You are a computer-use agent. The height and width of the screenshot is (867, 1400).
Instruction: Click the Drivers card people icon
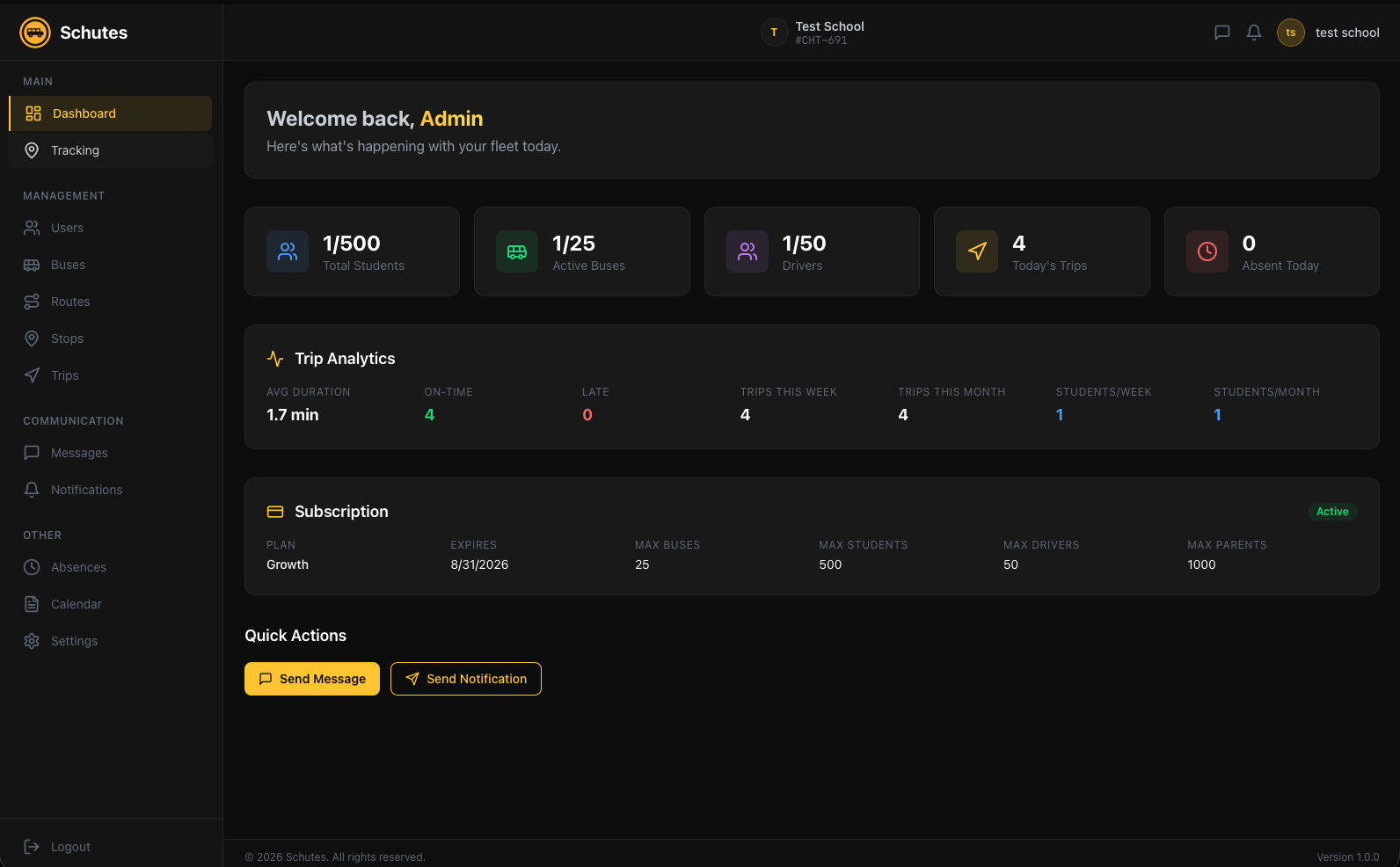(747, 251)
